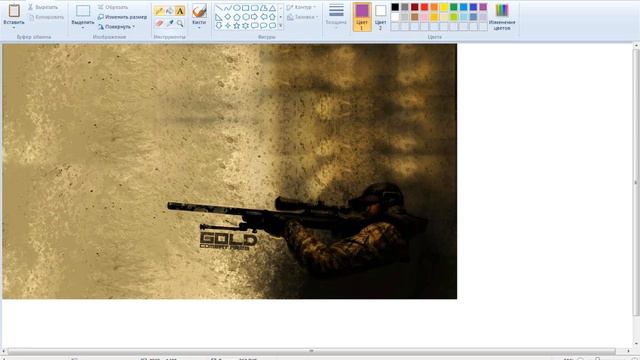
Task: Pick the Cloud callout shape
Action: click(x=272, y=25)
